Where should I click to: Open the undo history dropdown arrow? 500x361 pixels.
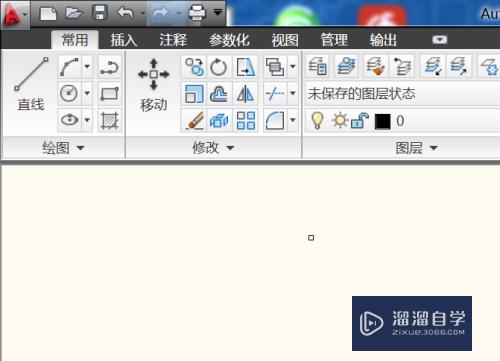coord(143,13)
